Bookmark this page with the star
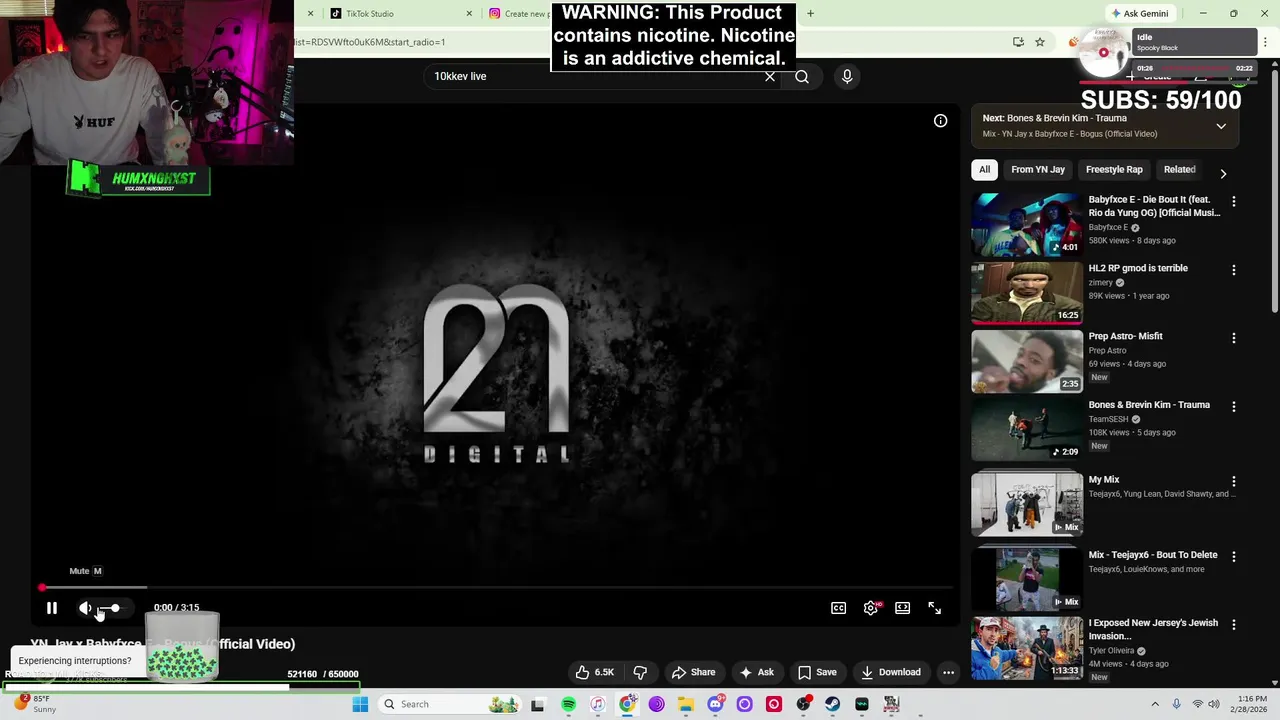Screen dimensions: 1280x720 click(x=1040, y=42)
